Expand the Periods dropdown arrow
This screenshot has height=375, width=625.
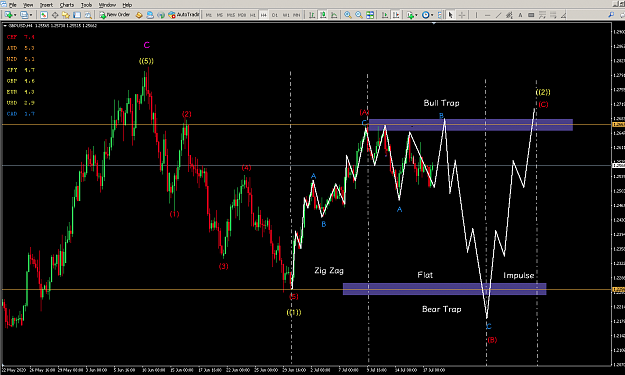tap(432, 15)
